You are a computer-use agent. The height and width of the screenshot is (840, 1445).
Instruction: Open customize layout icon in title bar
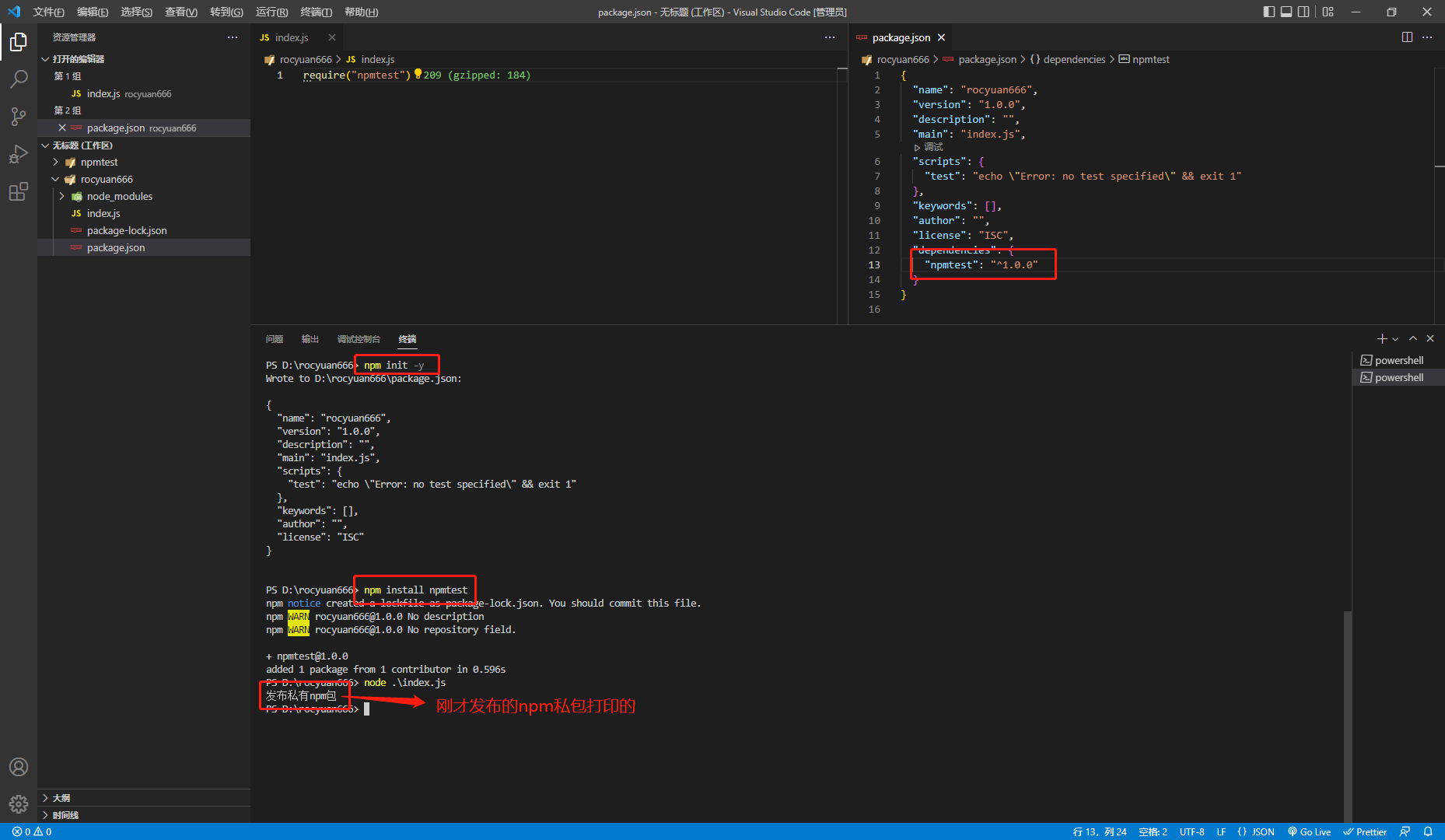[1328, 12]
